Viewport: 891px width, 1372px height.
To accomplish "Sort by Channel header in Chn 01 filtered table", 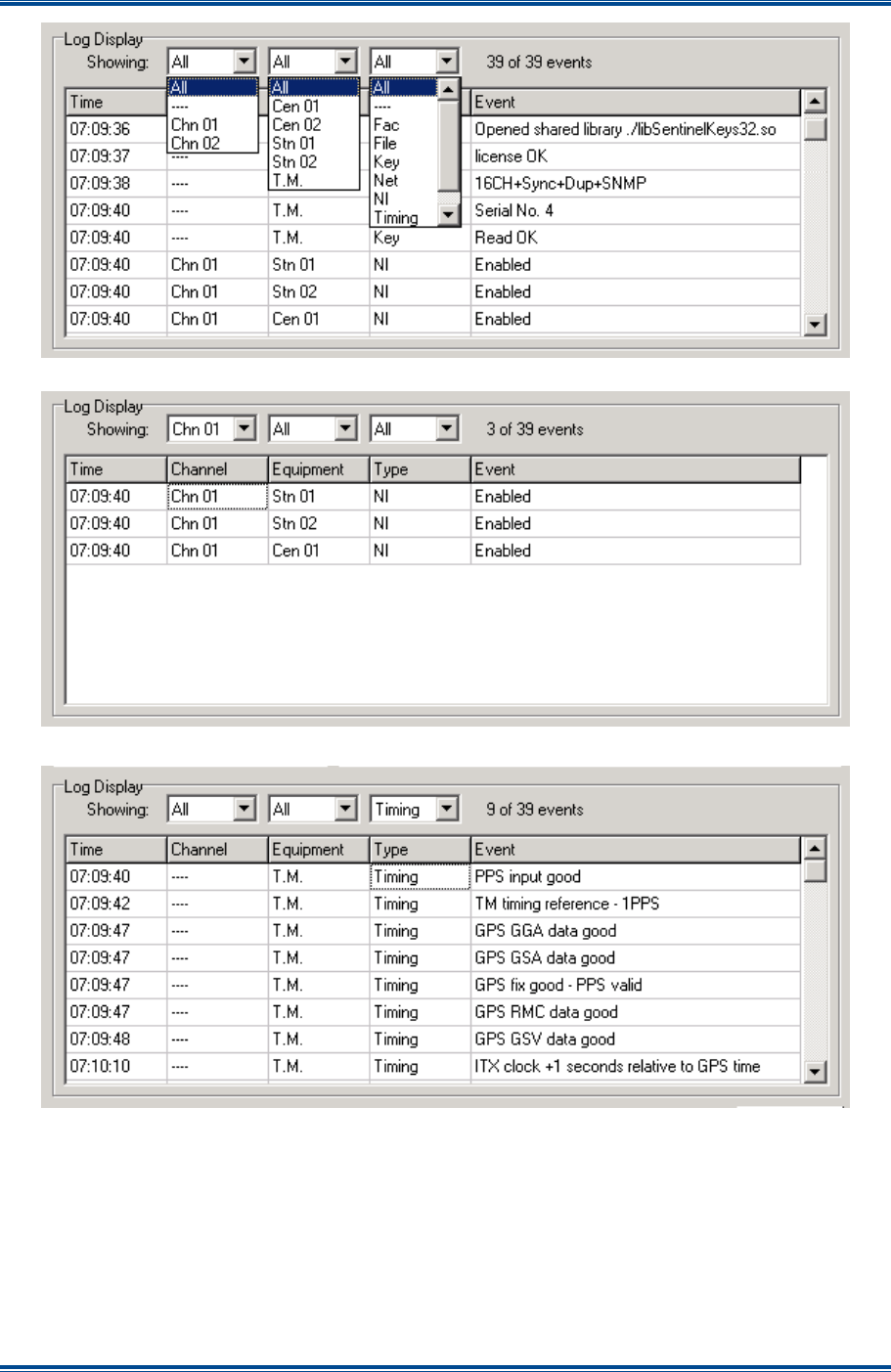I will (218, 469).
